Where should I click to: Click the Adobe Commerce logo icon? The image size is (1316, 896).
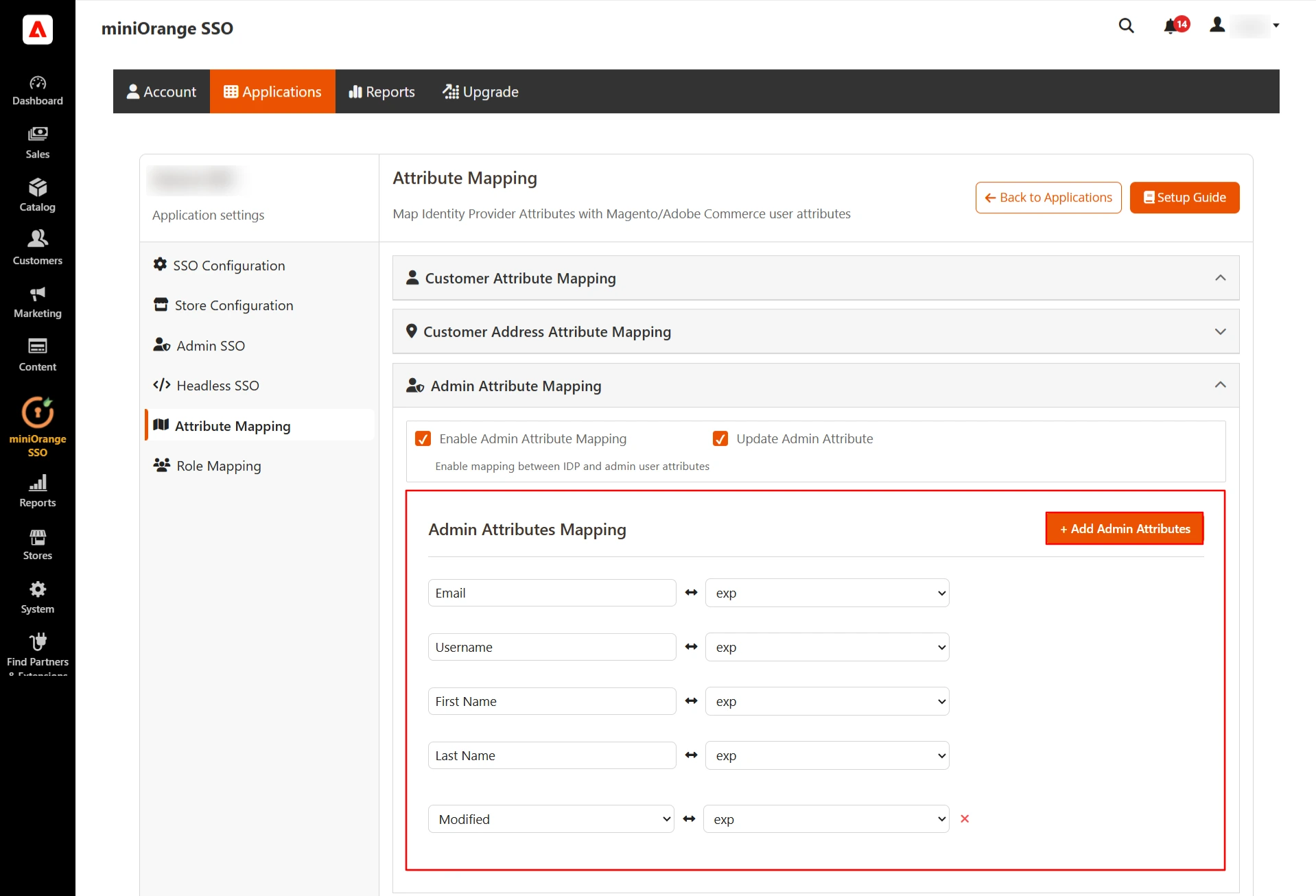[38, 30]
